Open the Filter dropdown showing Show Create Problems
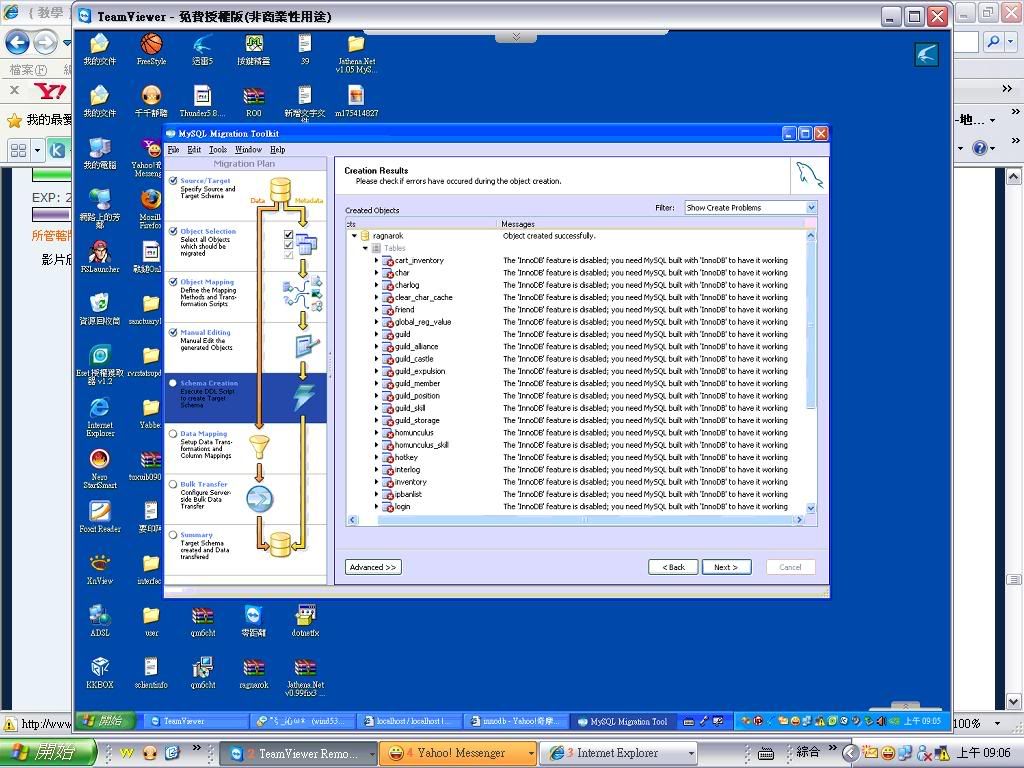This screenshot has height=768, width=1024. point(750,208)
